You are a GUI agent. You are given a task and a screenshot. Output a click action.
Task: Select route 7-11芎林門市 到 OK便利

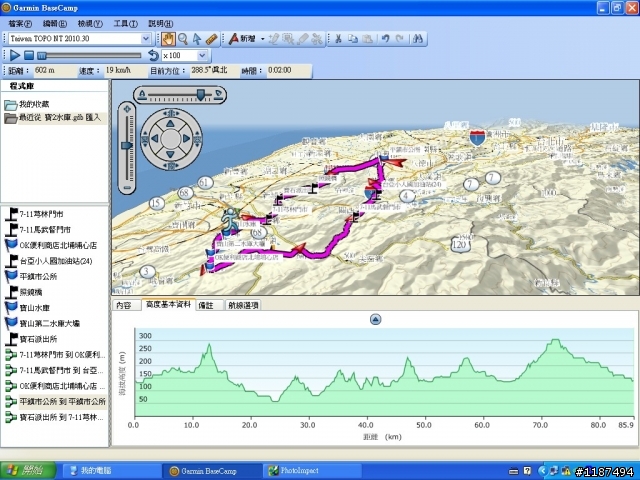pyautogui.click(x=62, y=355)
